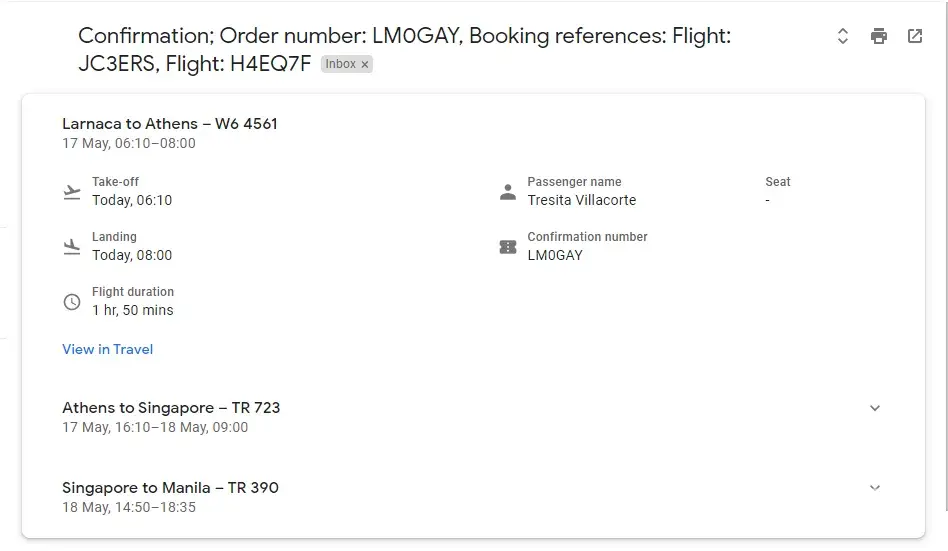Click the email subject line title
The height and width of the screenshot is (551, 948).
pos(404,36)
